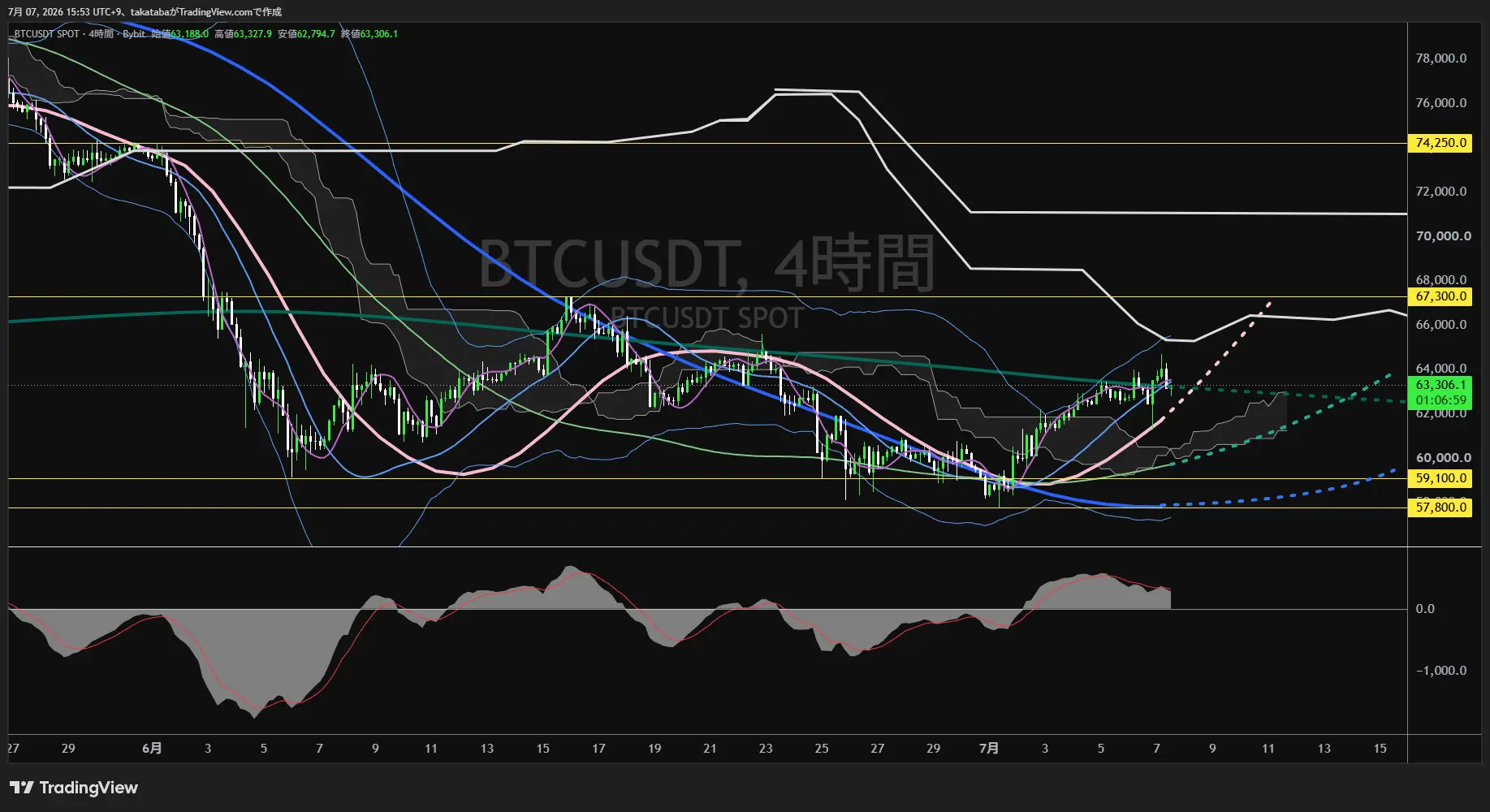Click the 76,000.0 price axis label

click(1441, 103)
